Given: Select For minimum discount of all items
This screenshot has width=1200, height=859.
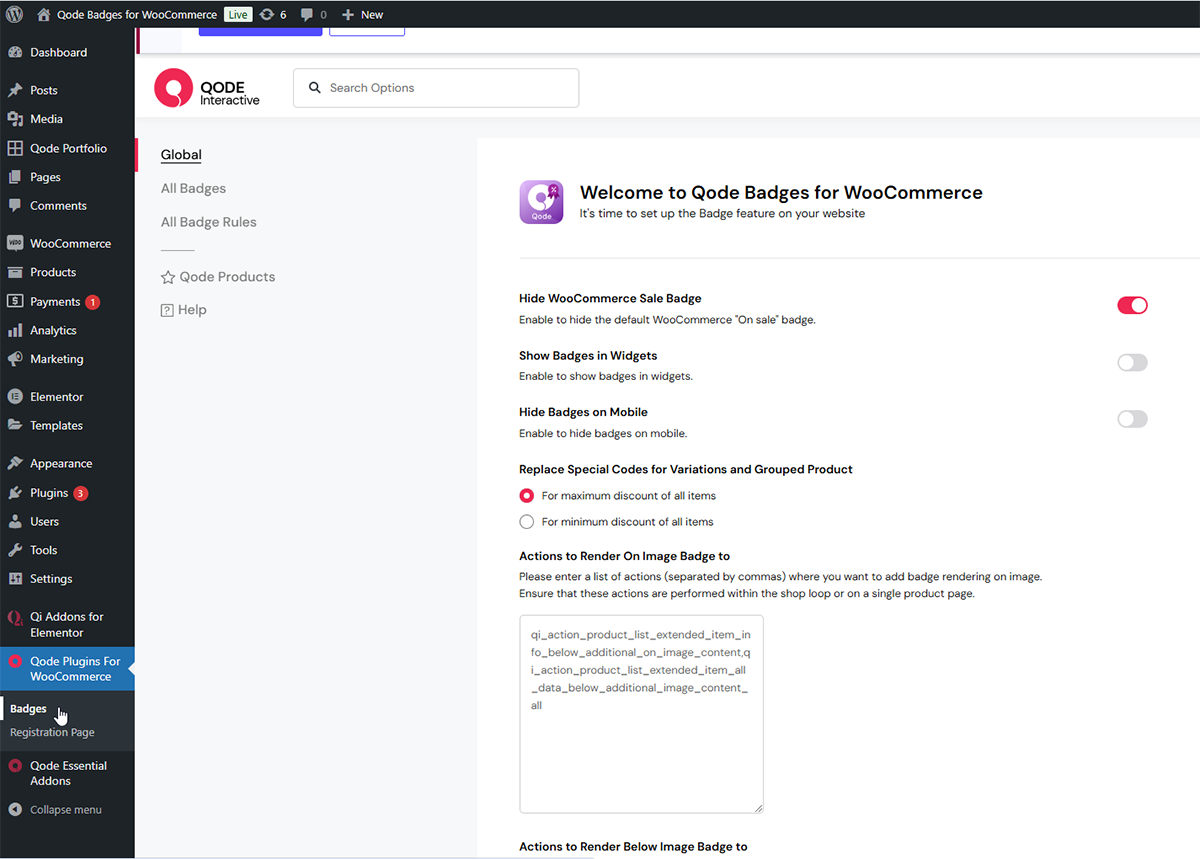Looking at the screenshot, I should click(527, 522).
